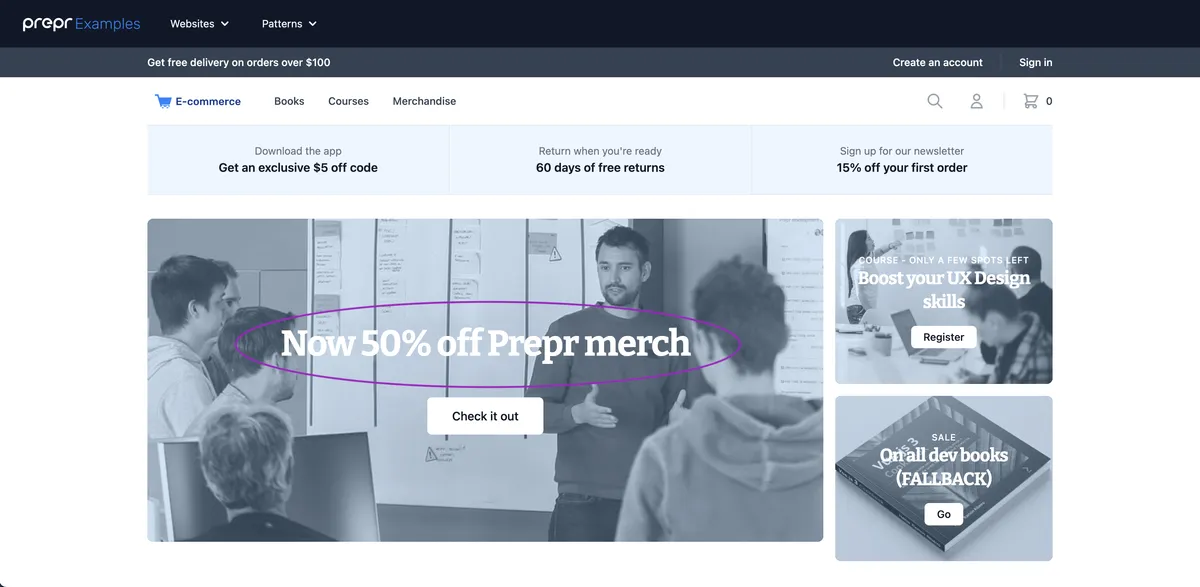Select the Download the app promo

coord(298,160)
